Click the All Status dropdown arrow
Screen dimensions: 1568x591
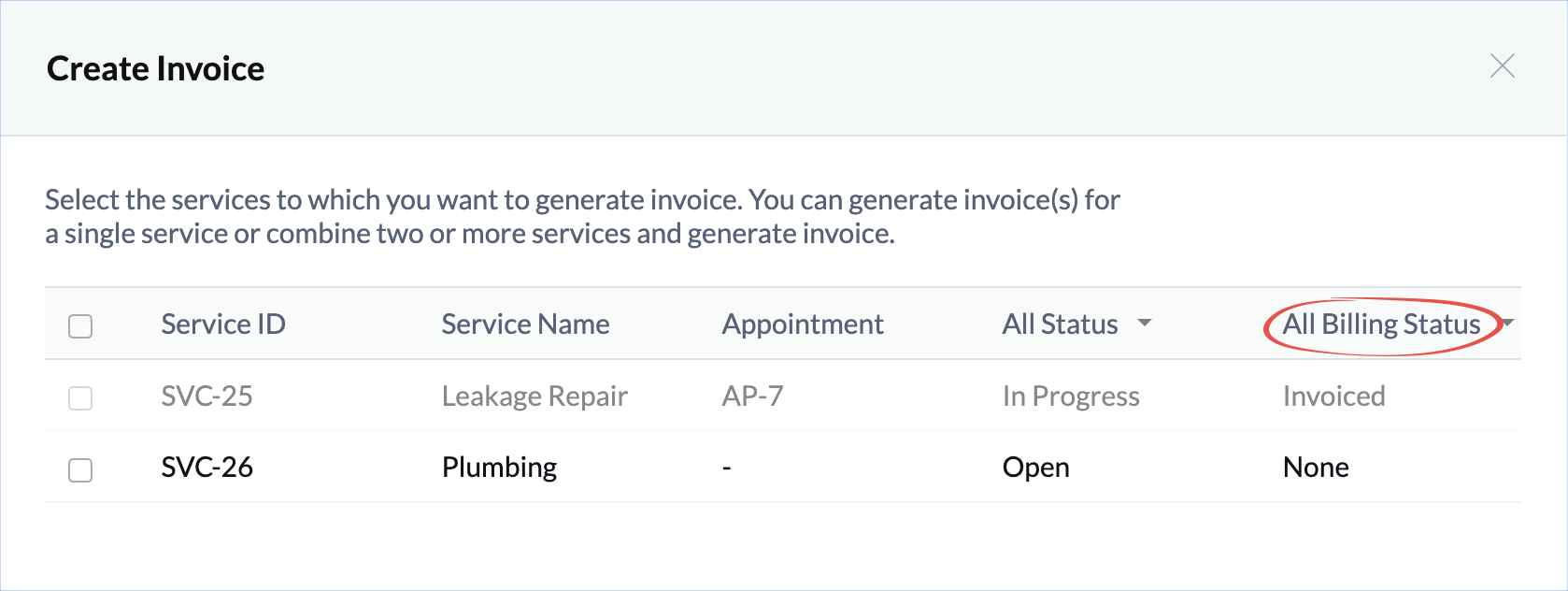pyautogui.click(x=1145, y=324)
